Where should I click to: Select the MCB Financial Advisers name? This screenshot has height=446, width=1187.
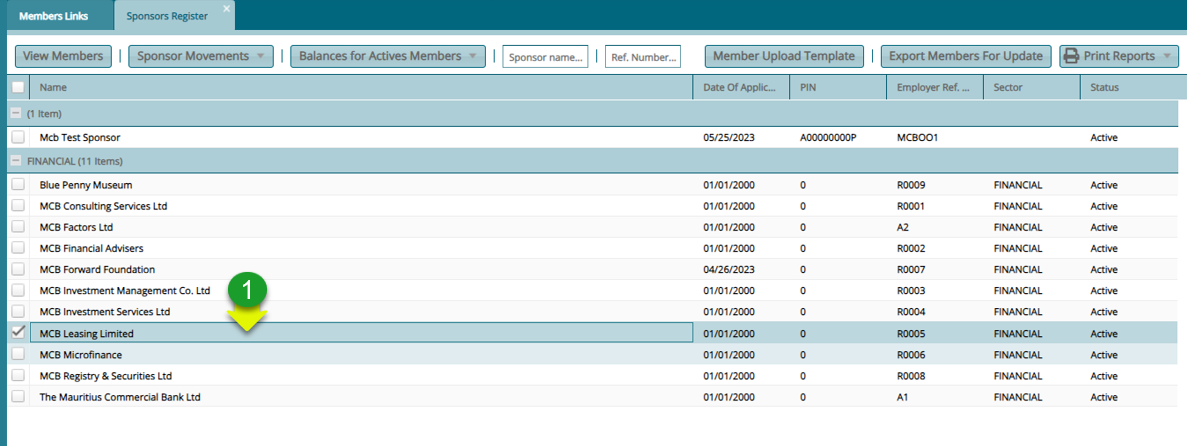coord(91,248)
